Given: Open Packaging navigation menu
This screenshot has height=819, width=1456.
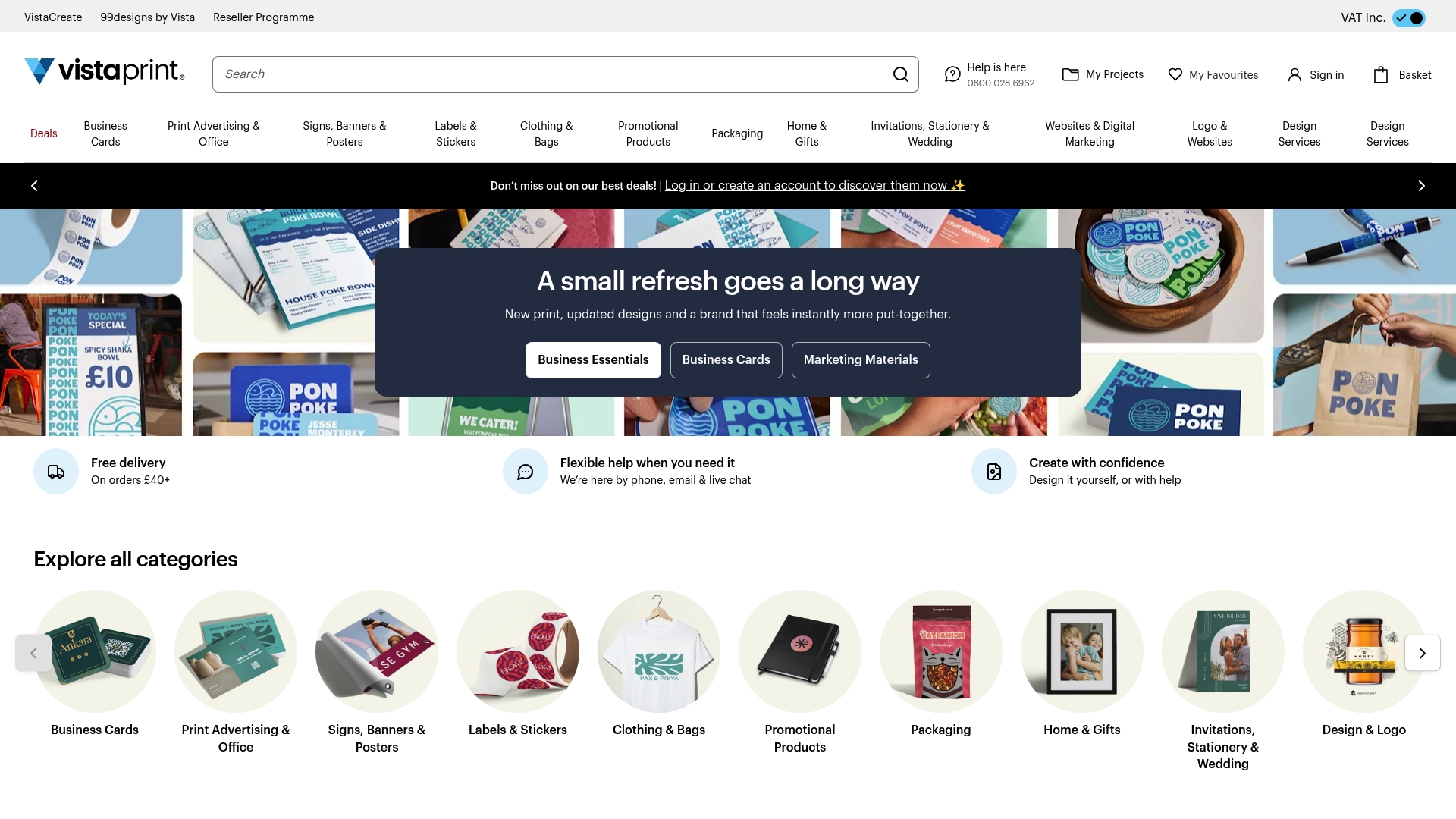Looking at the screenshot, I should [737, 133].
